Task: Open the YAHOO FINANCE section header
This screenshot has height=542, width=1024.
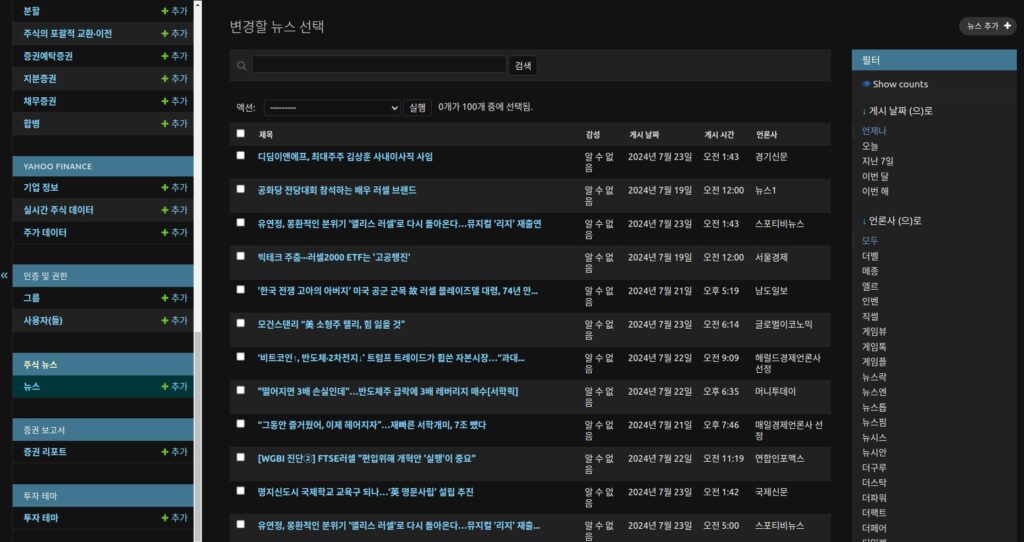Action: [x=57, y=167]
